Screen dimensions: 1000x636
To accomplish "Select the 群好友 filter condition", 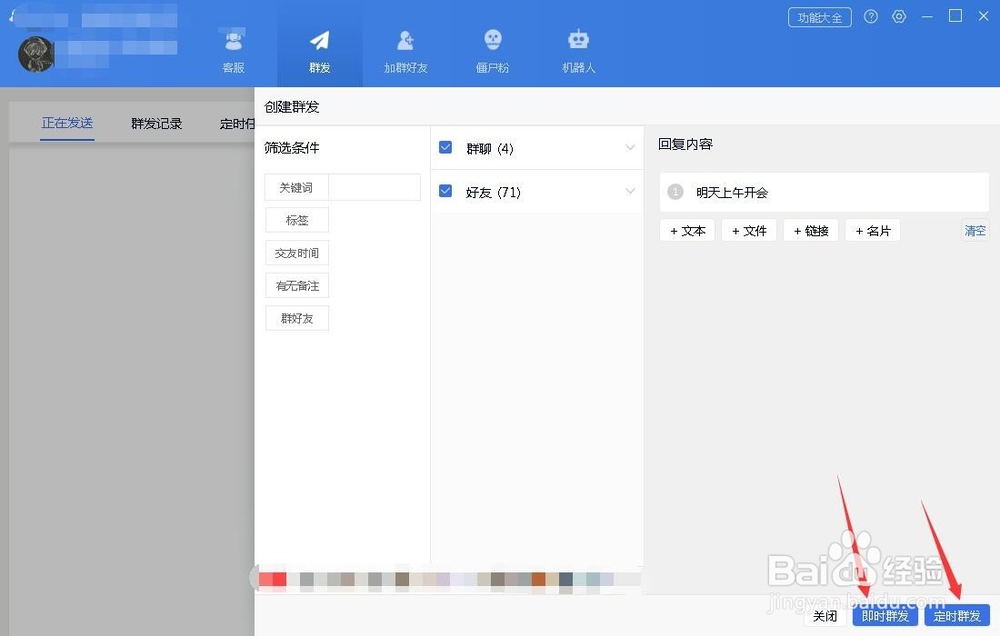I will tap(297, 318).
